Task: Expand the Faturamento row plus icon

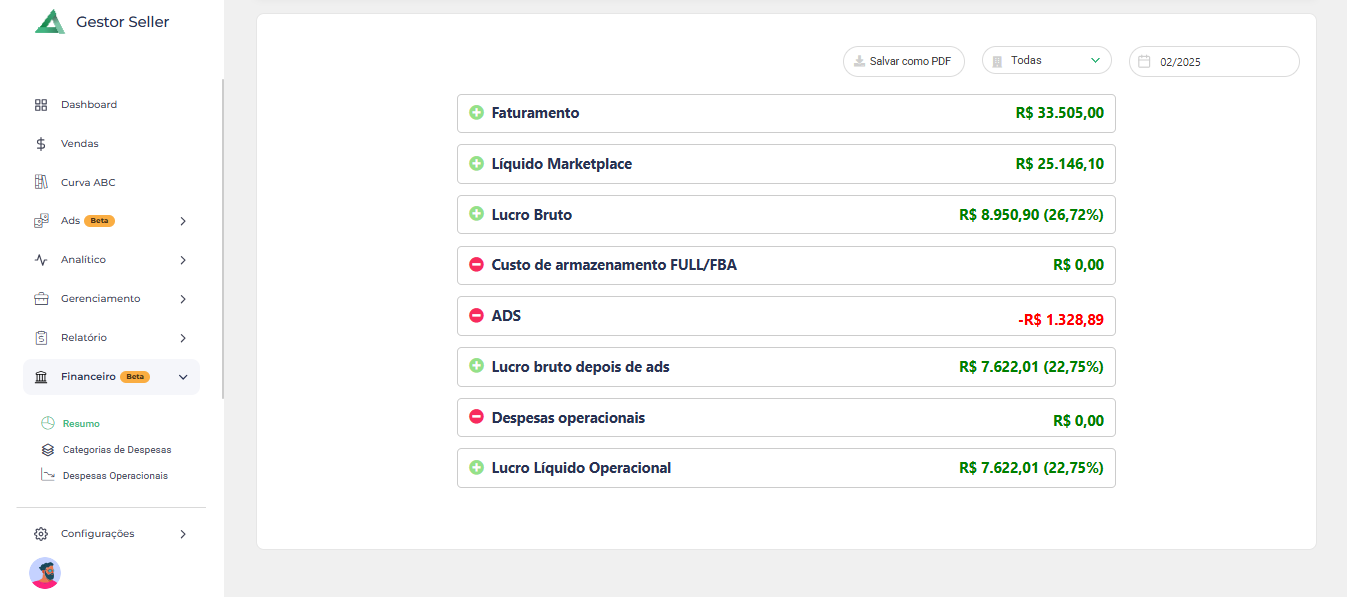Action: coord(476,113)
